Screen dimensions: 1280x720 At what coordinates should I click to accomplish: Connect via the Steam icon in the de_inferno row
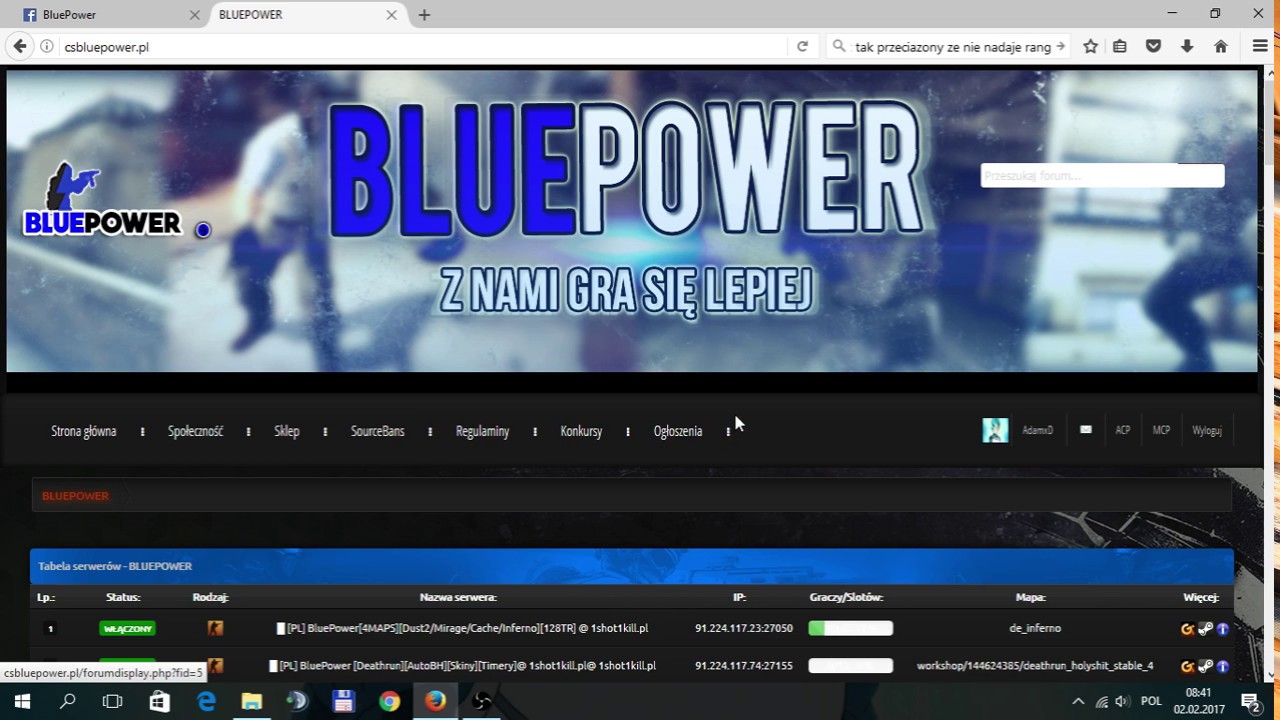(x=1205, y=629)
